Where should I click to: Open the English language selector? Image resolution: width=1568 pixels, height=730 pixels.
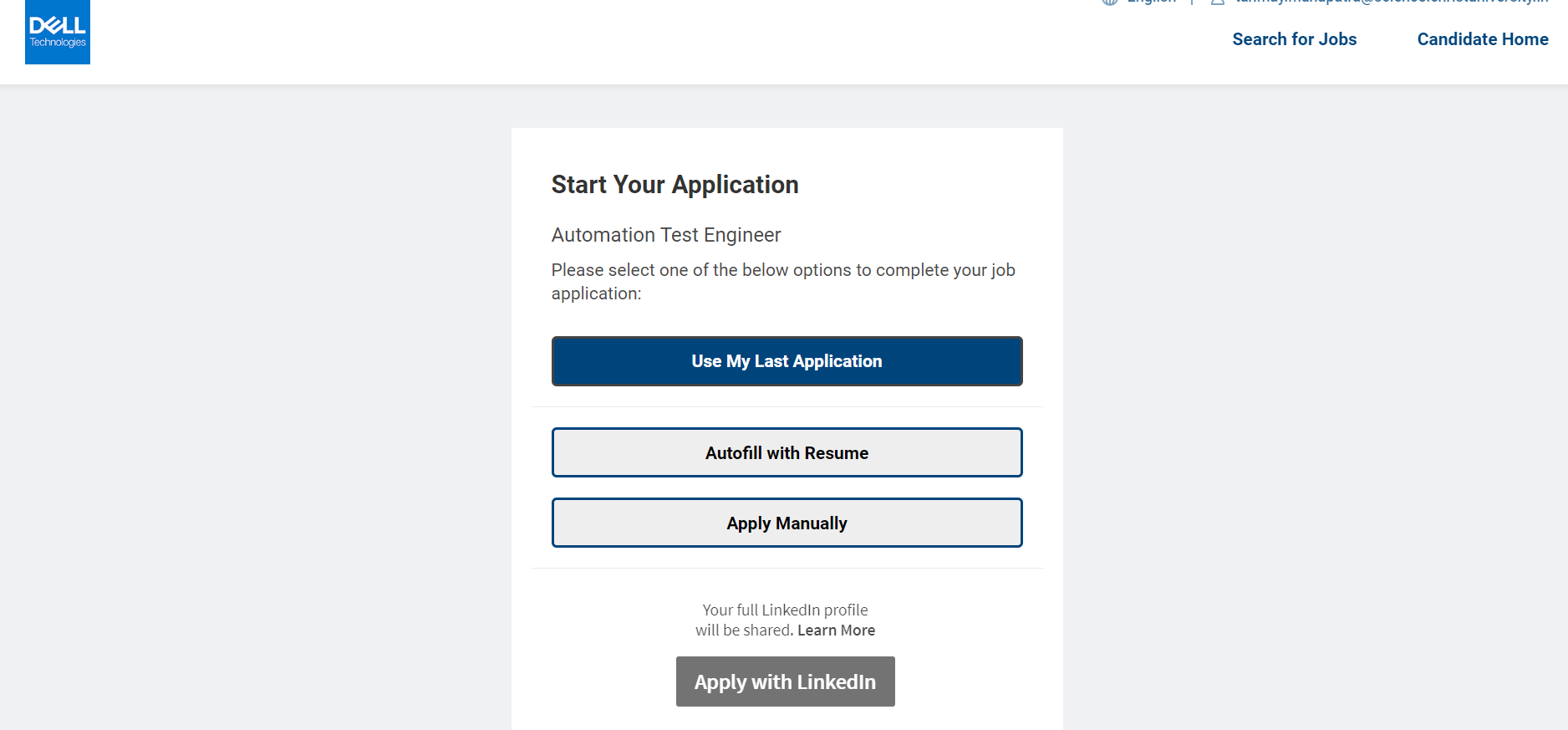(x=1151, y=2)
